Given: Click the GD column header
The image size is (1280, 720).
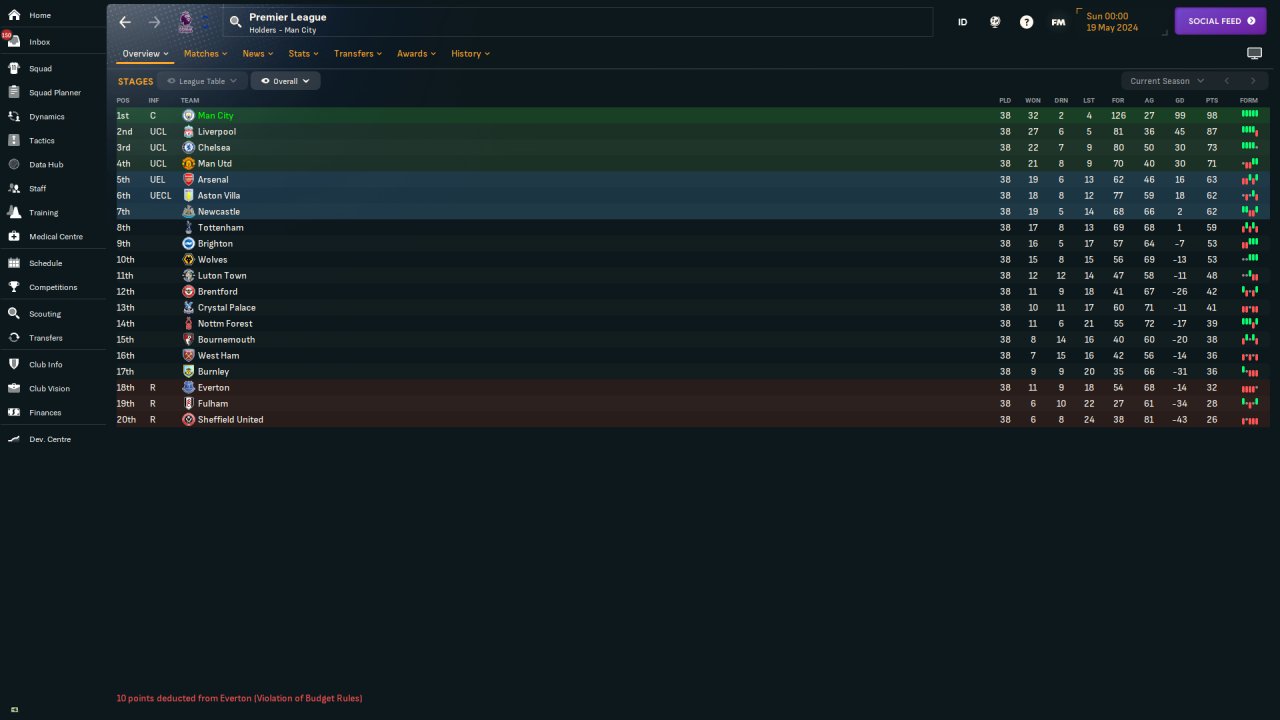Looking at the screenshot, I should [1180, 101].
